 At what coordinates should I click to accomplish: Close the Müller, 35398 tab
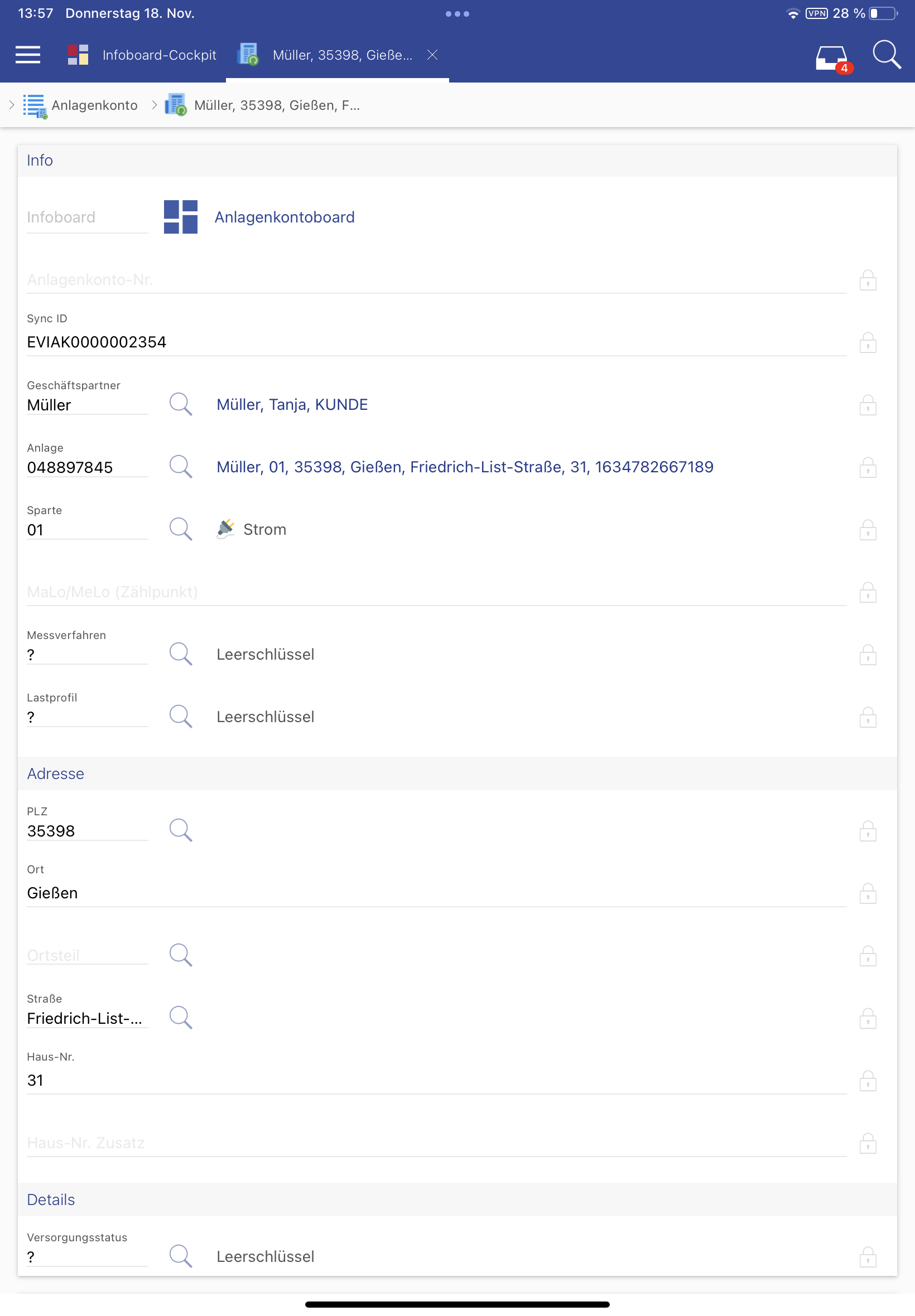coord(432,55)
